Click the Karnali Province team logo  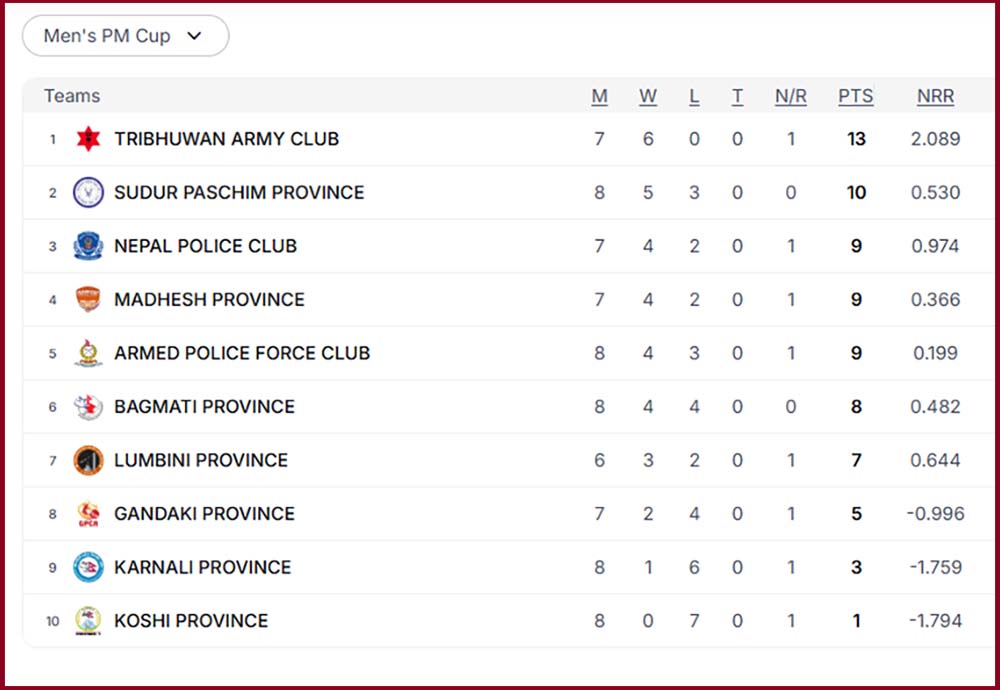tap(88, 567)
